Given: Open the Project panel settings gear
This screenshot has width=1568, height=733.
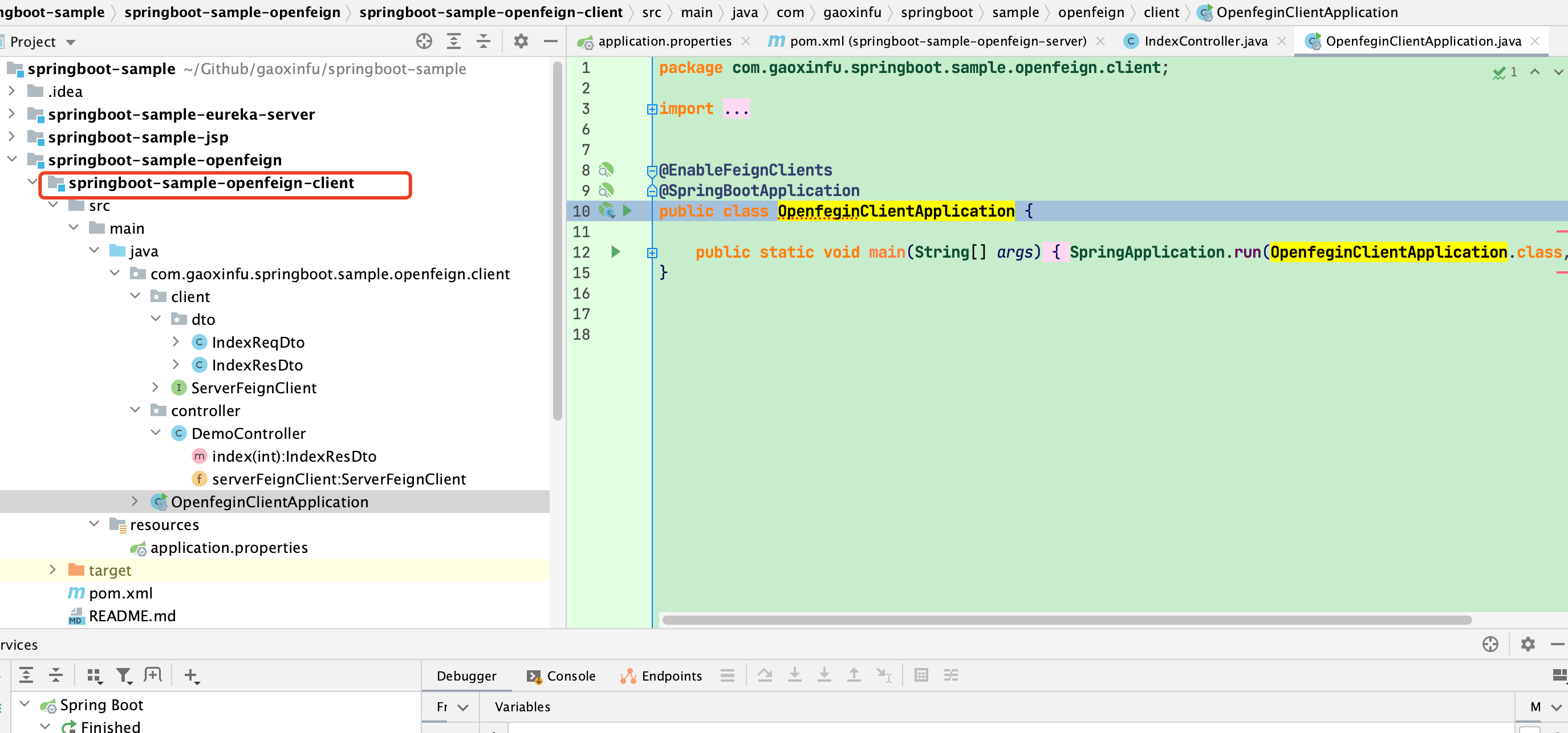Looking at the screenshot, I should point(521,41).
